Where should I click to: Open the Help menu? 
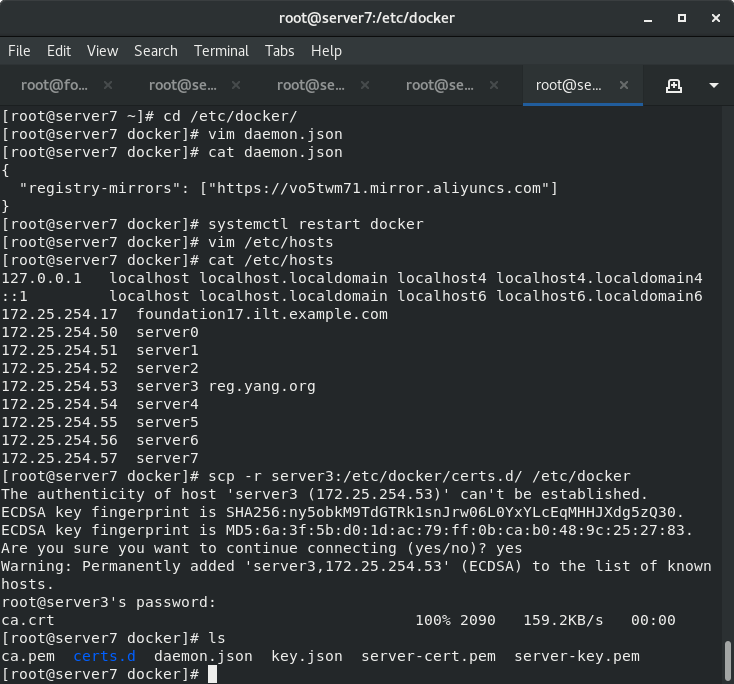326,51
